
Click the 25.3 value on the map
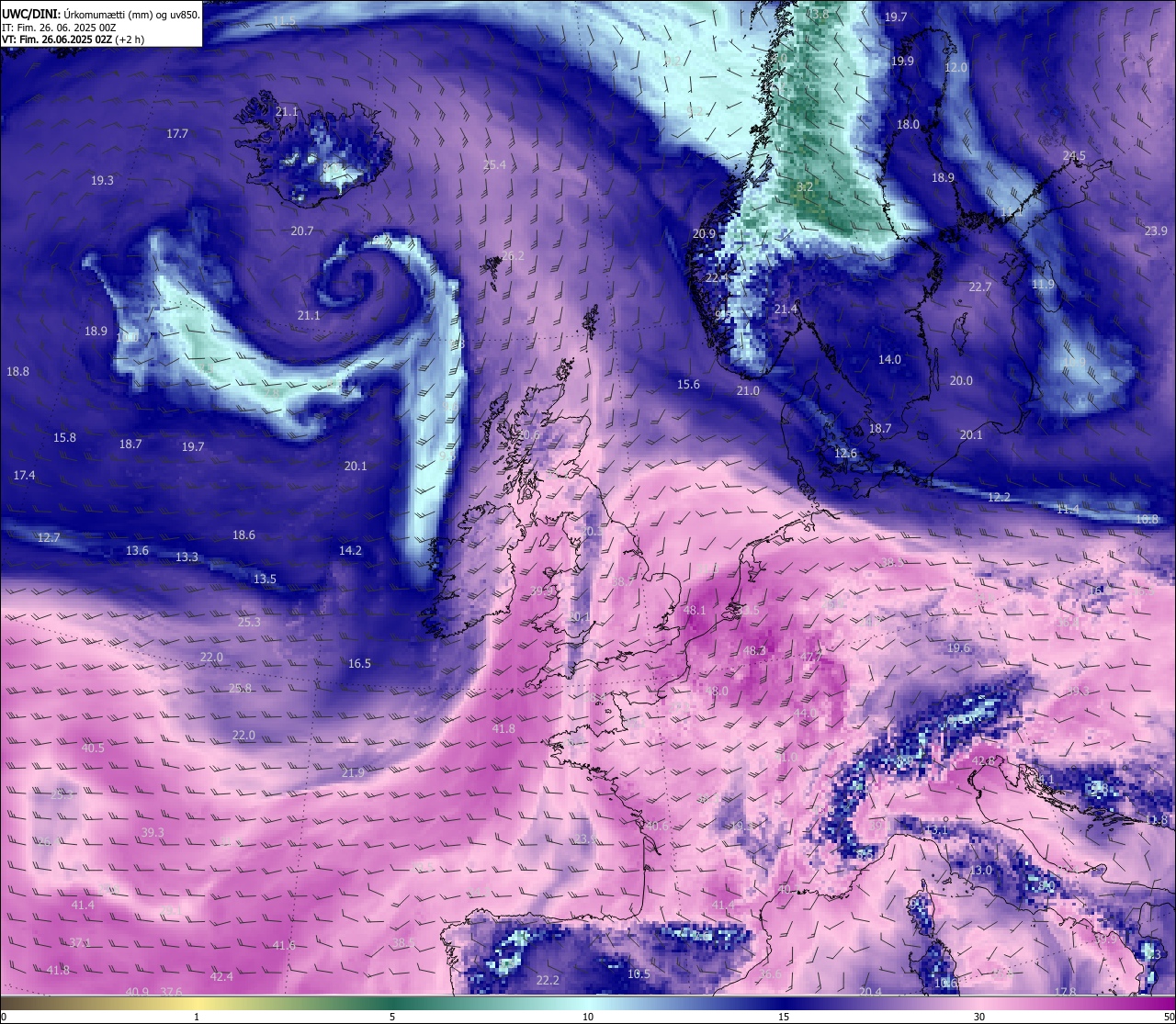click(249, 623)
